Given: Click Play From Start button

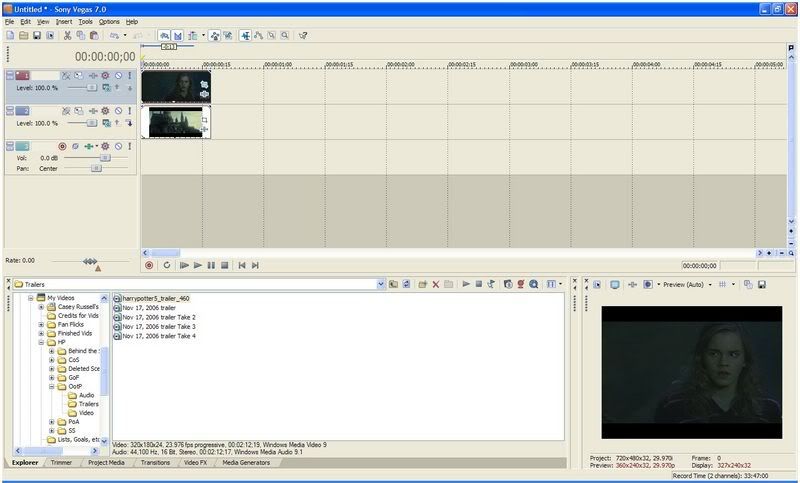Looking at the screenshot, I should point(184,265).
